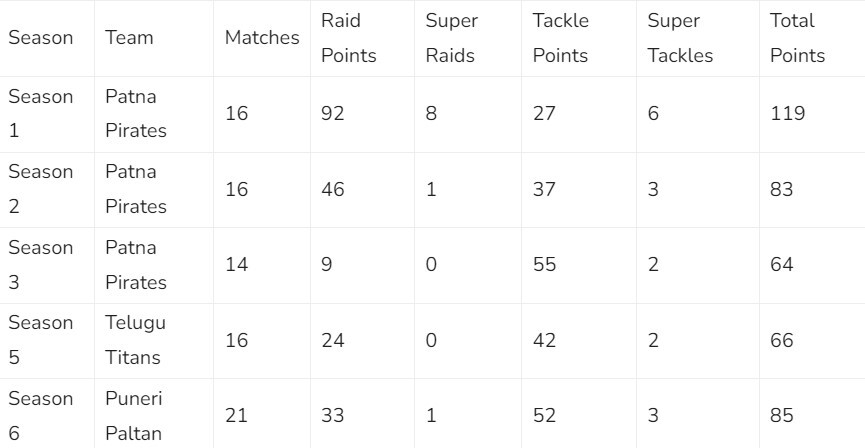Click the Season column header
The height and width of the screenshot is (448, 865).
tap(41, 38)
